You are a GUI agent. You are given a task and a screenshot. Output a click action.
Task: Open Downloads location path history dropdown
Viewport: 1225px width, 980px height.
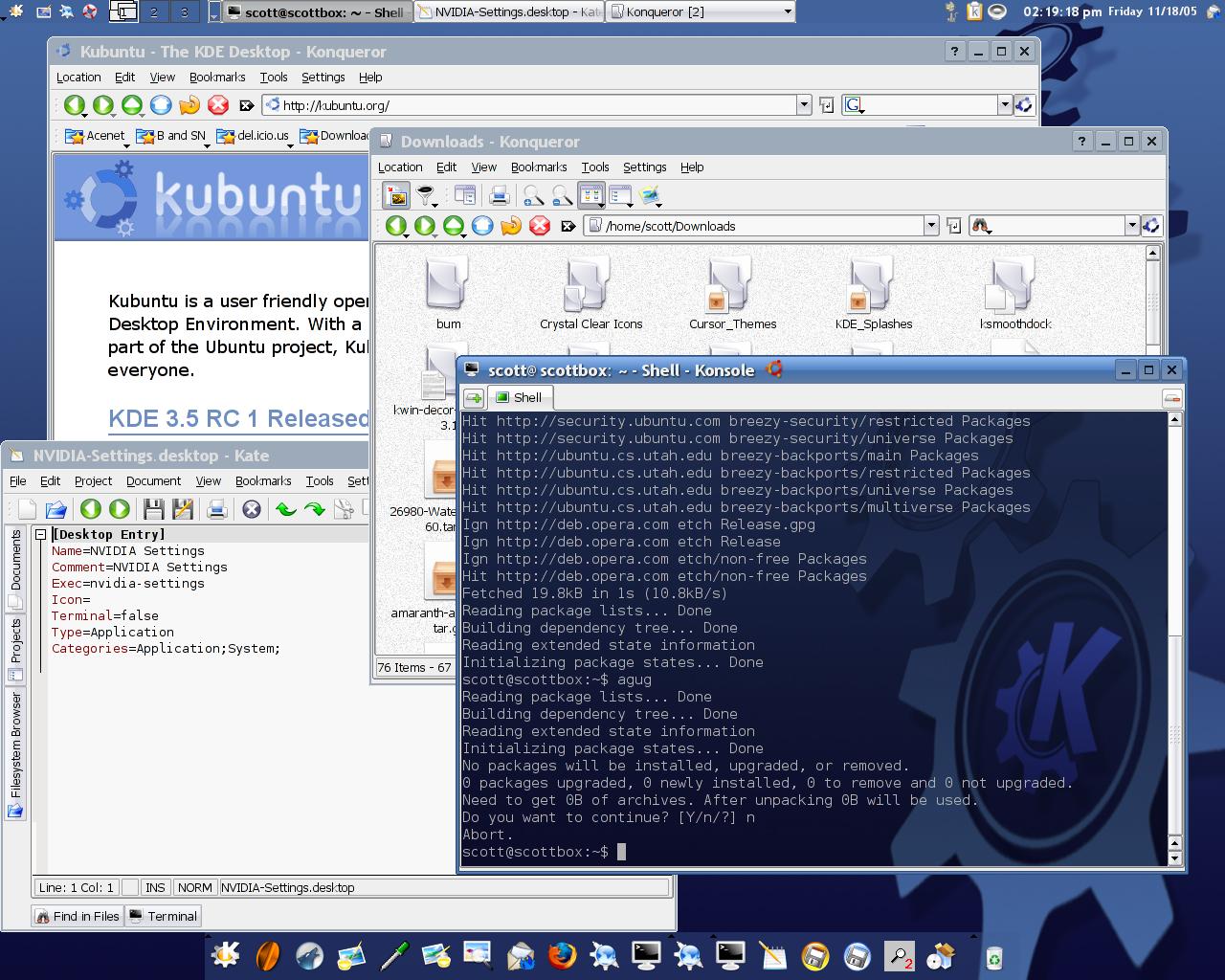click(x=931, y=226)
